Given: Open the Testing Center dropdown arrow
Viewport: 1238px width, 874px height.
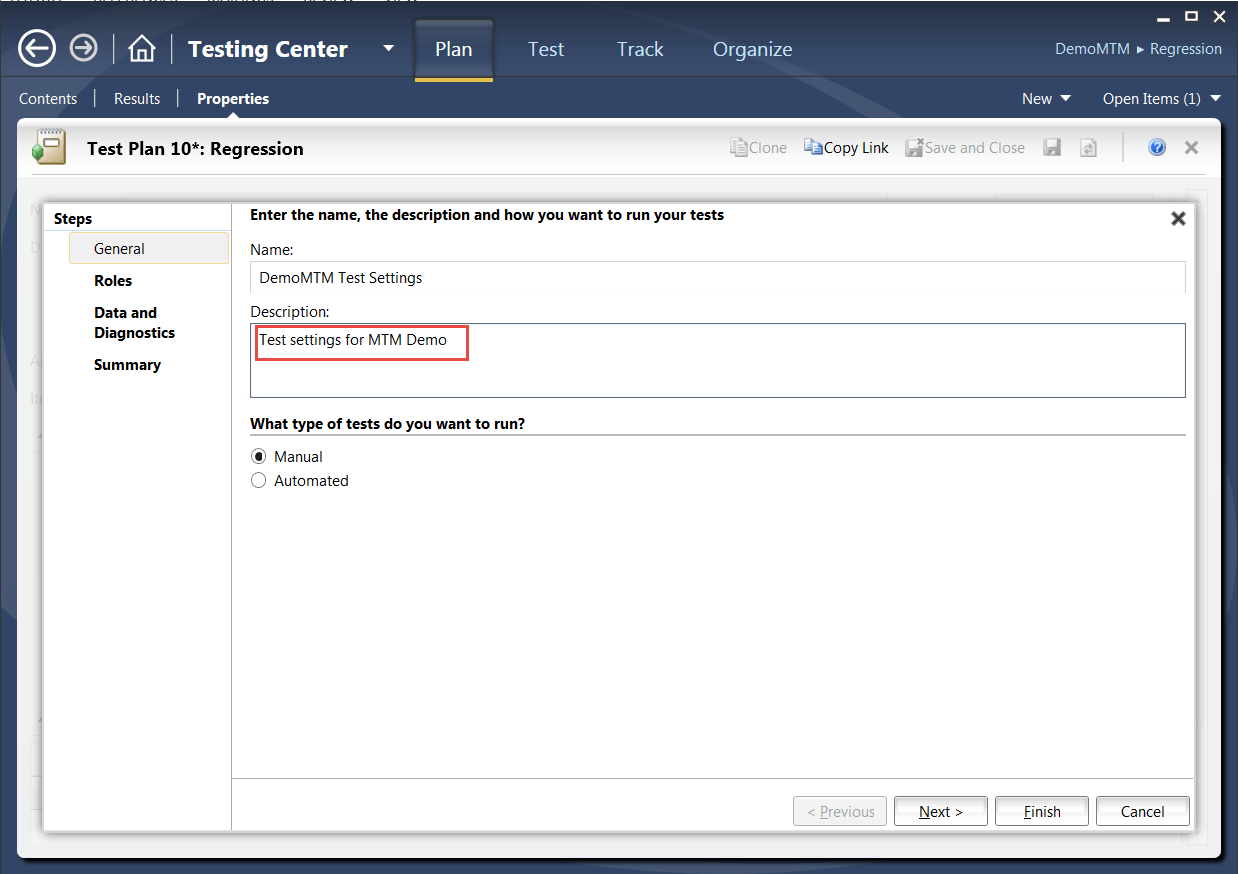Looking at the screenshot, I should click(x=388, y=48).
